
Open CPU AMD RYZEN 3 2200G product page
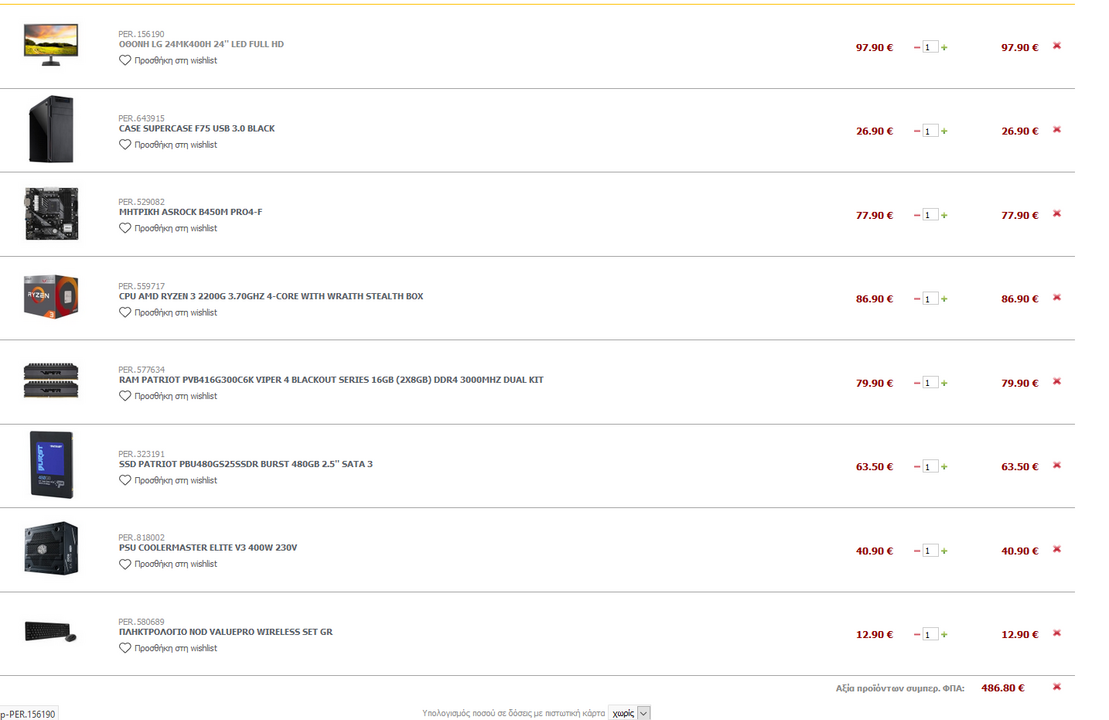[x=271, y=296]
